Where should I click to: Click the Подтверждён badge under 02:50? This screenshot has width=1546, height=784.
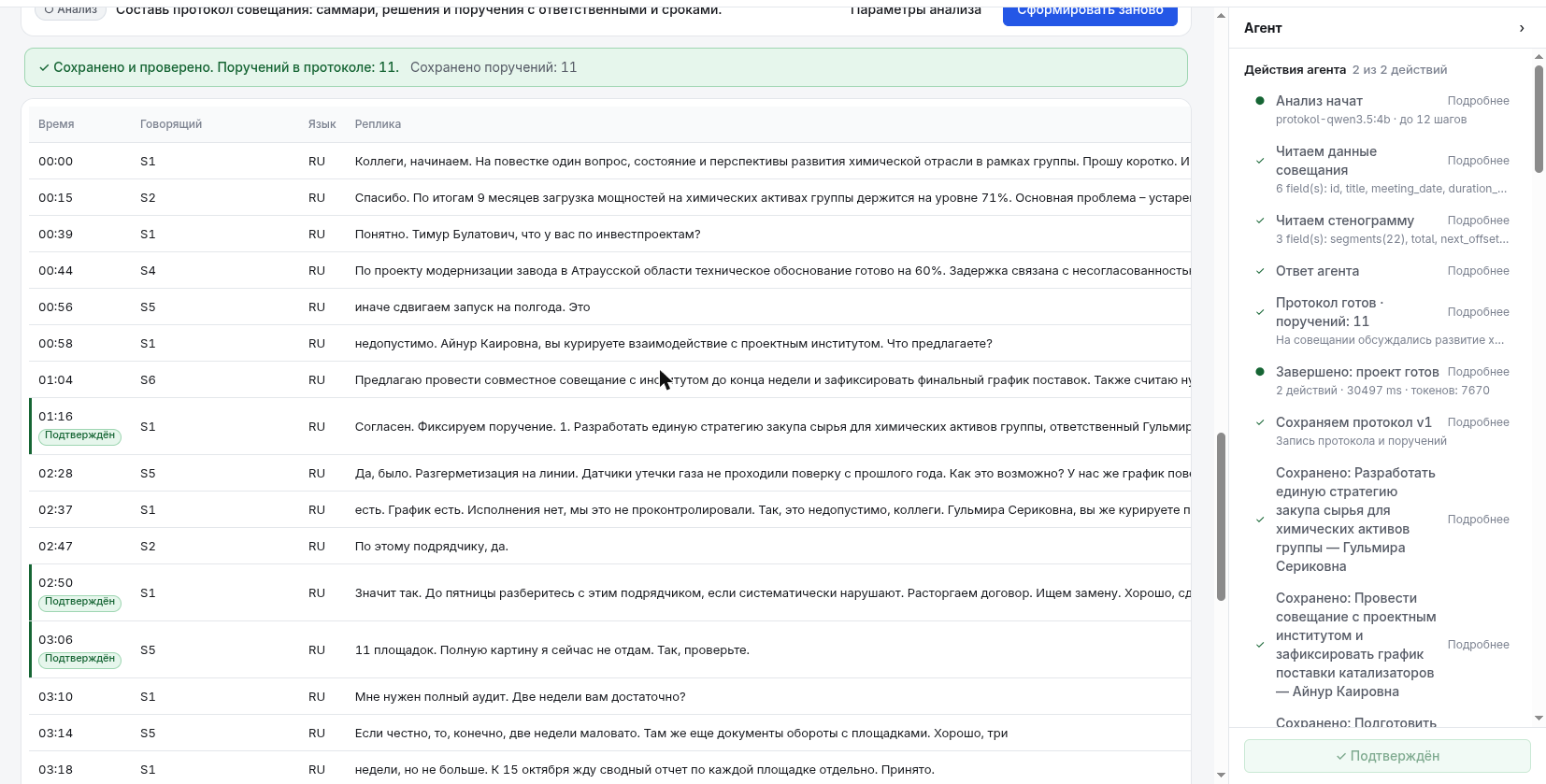(80, 602)
